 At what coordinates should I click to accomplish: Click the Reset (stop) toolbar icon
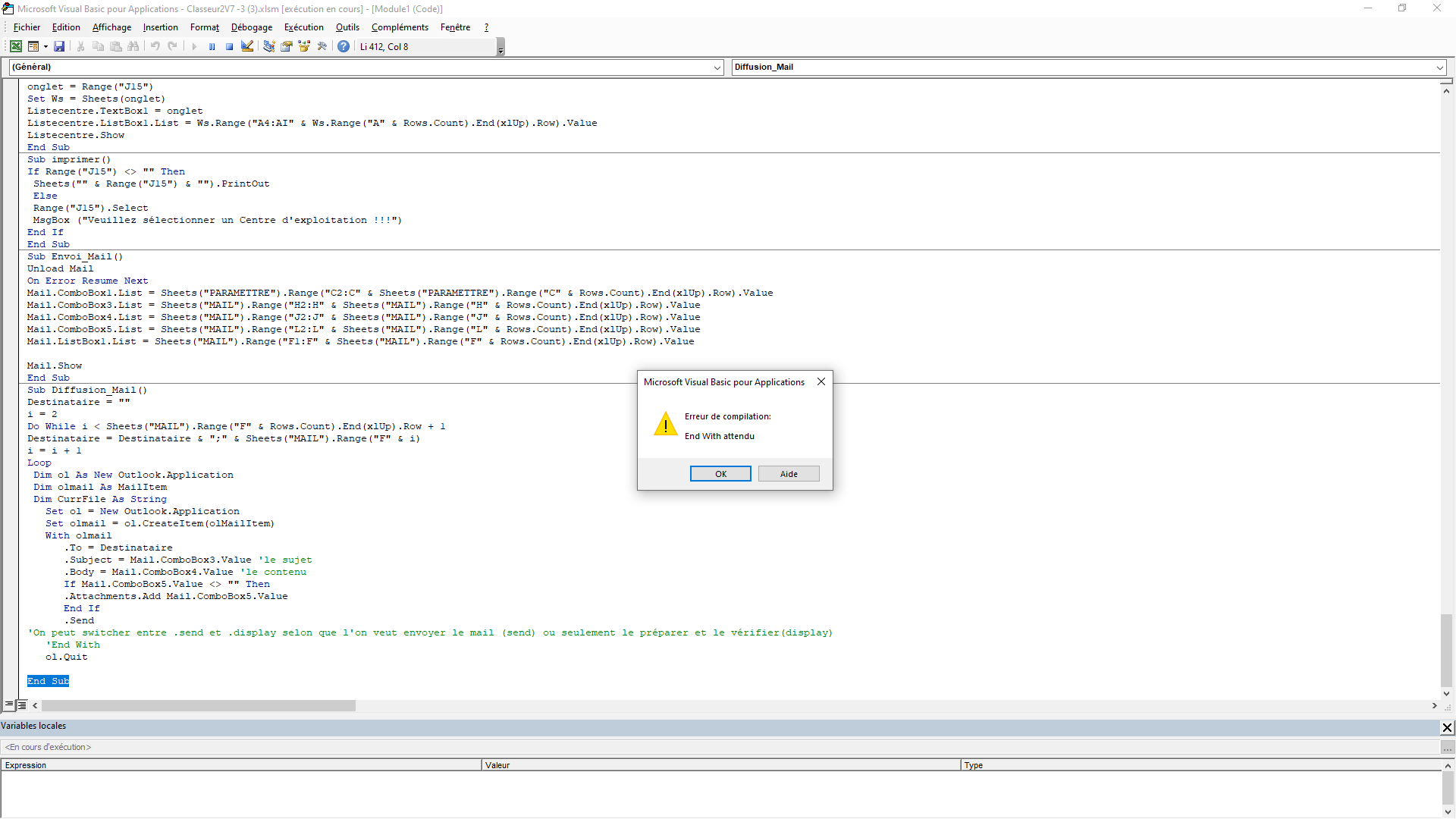[229, 46]
